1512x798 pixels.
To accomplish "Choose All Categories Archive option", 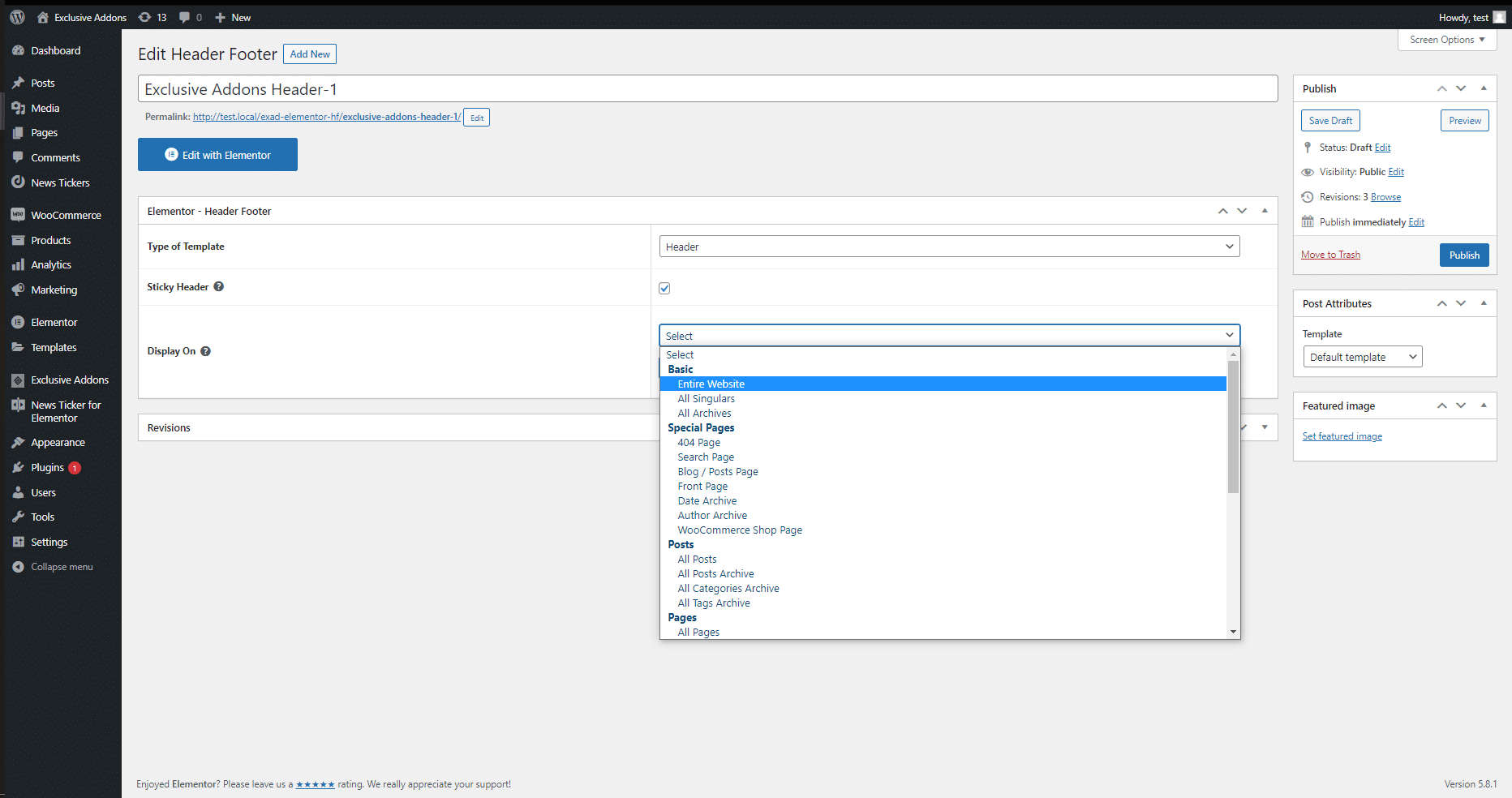I will pos(943,588).
